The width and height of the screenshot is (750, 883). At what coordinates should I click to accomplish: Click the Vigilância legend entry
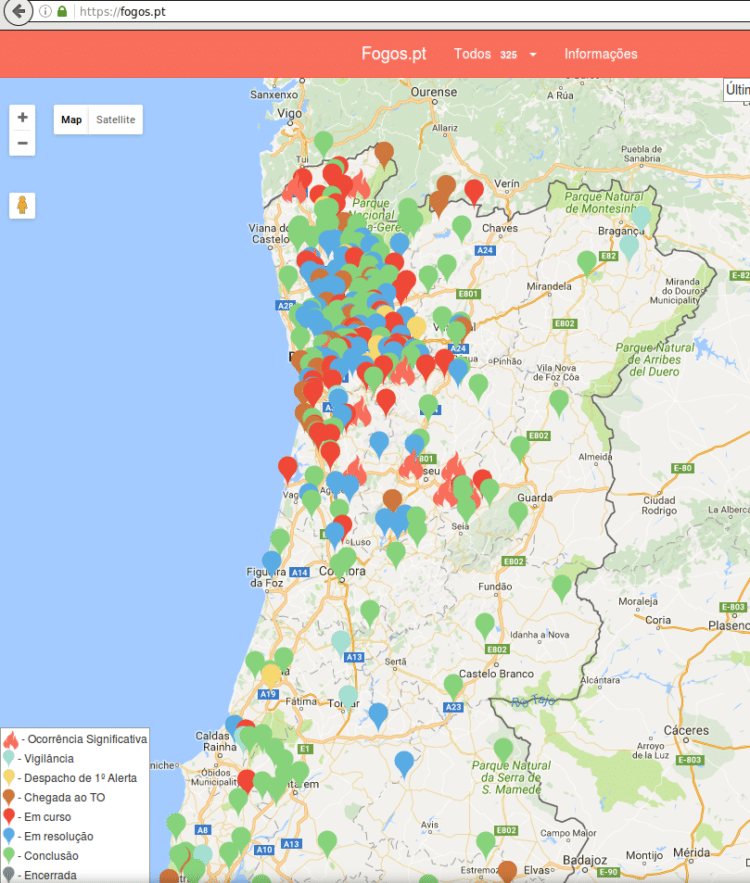[38, 759]
